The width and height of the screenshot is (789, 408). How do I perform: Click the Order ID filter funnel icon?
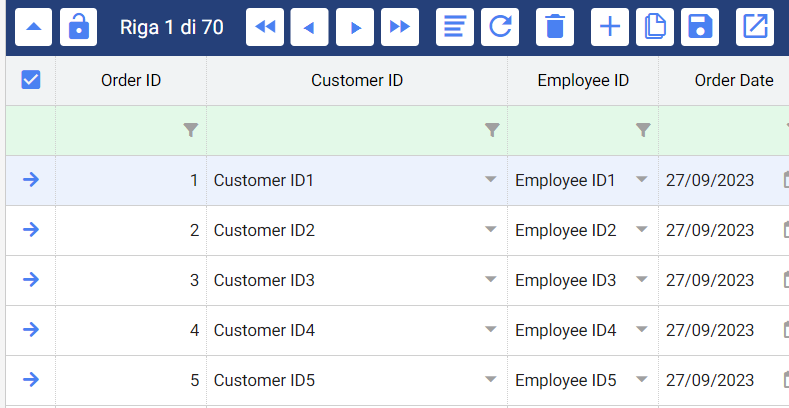click(x=191, y=130)
